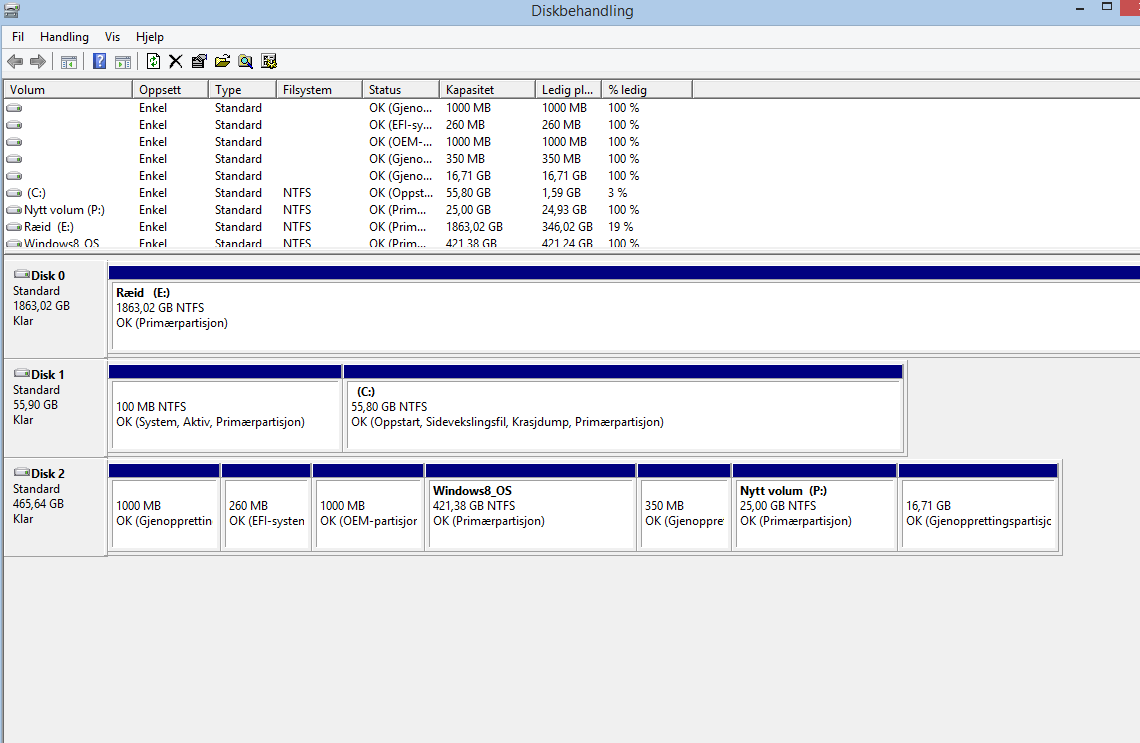The image size is (1140, 743).
Task: Open Properties icon in toolbar
Action: tap(199, 62)
